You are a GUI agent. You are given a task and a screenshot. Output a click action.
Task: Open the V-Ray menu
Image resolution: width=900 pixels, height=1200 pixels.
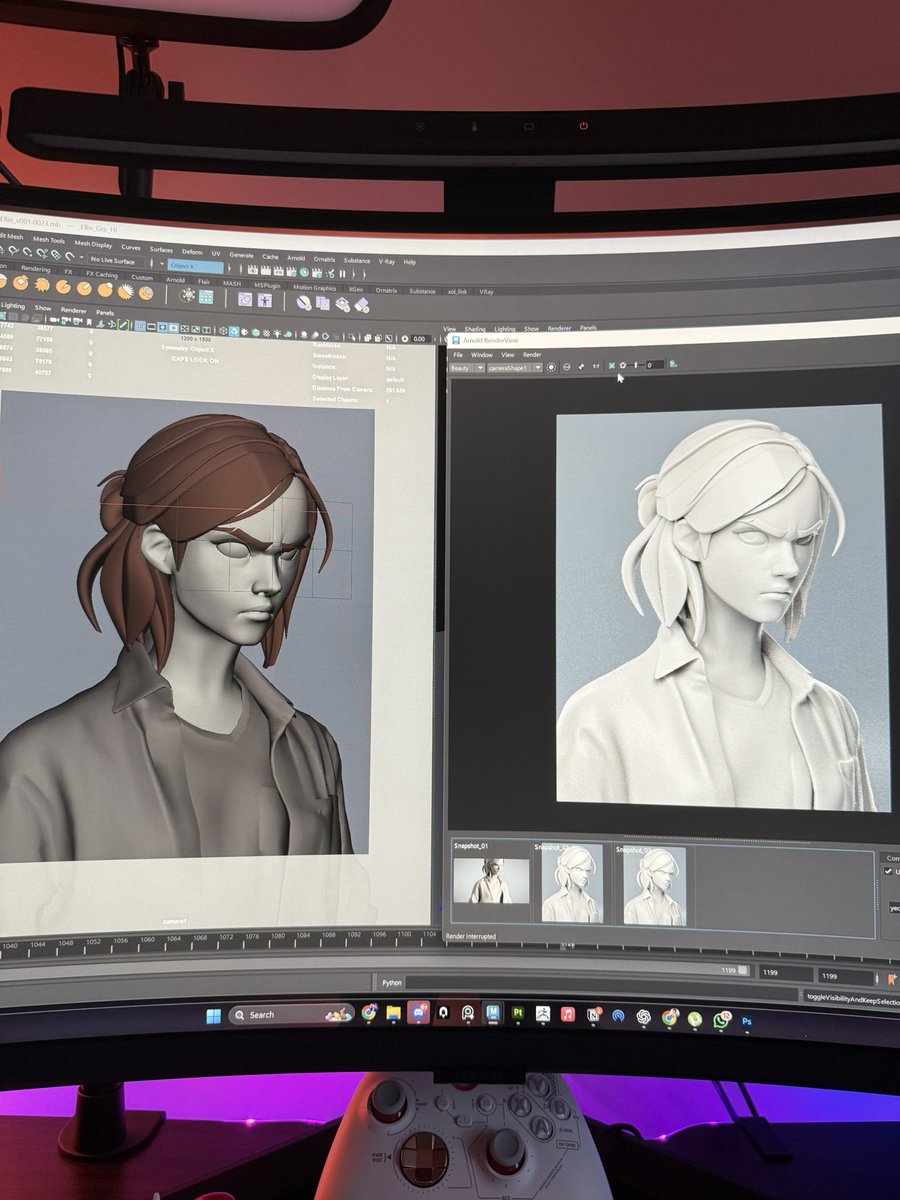point(386,261)
